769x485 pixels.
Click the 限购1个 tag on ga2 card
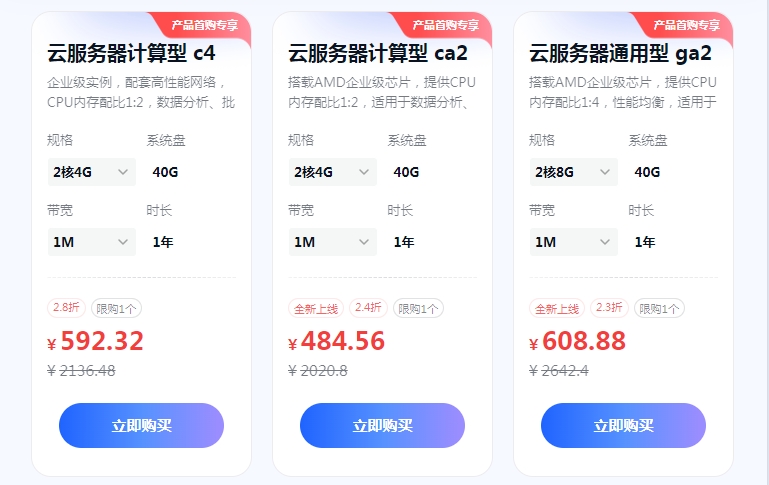click(x=659, y=308)
